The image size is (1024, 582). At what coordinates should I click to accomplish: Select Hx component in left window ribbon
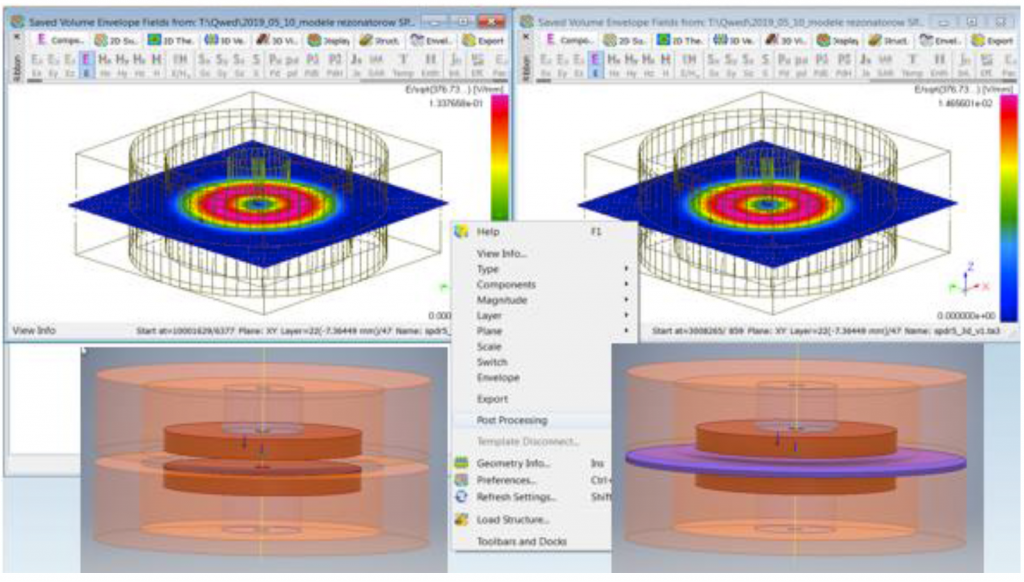[104, 65]
